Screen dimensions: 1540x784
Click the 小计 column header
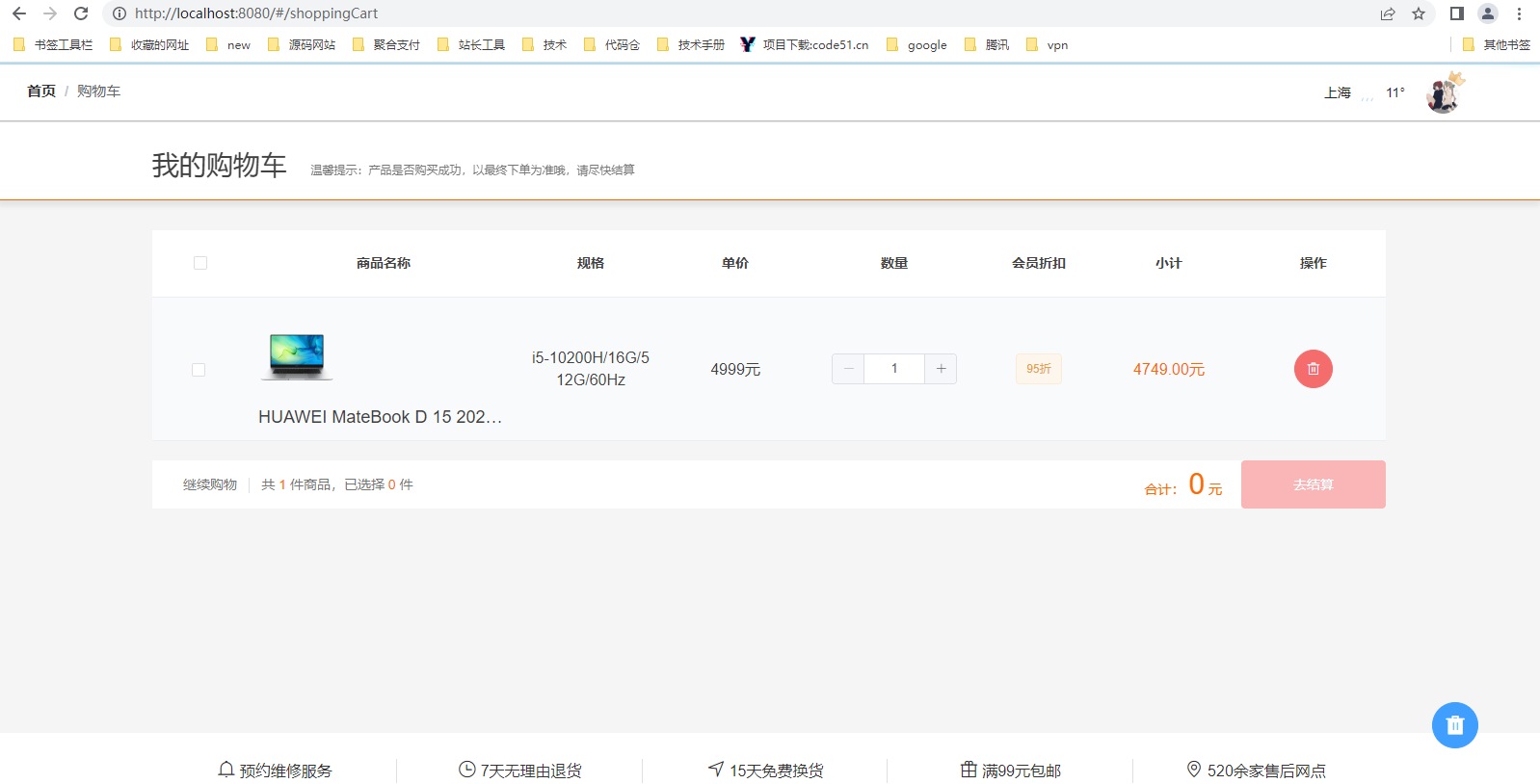click(x=1169, y=263)
